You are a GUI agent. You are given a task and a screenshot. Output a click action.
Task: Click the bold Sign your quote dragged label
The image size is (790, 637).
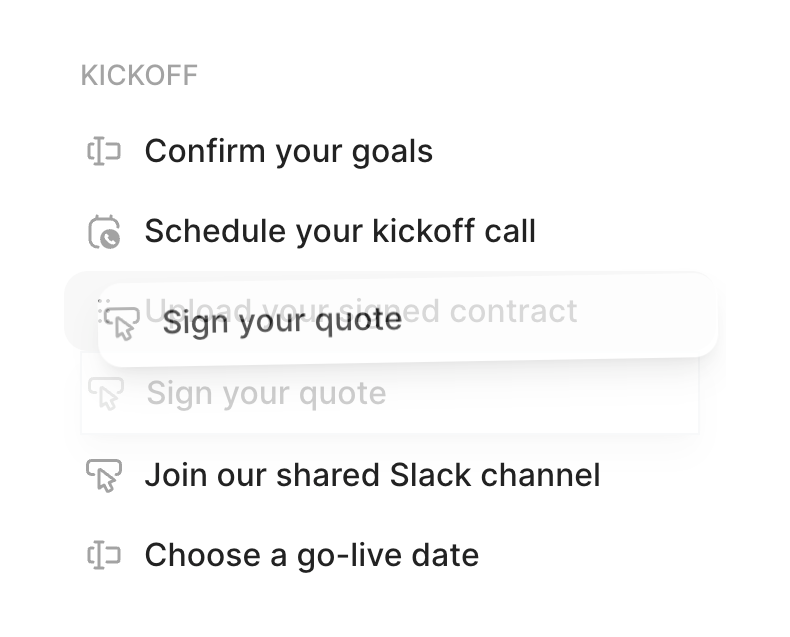click(282, 321)
